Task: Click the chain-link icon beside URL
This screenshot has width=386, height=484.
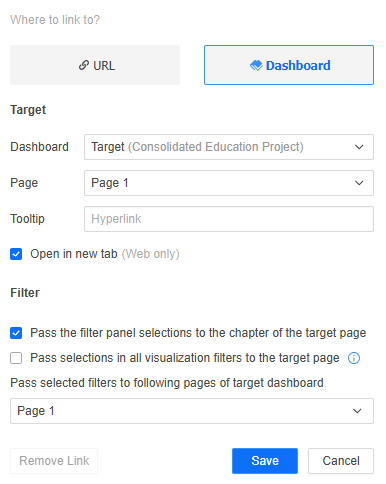Action: click(84, 65)
